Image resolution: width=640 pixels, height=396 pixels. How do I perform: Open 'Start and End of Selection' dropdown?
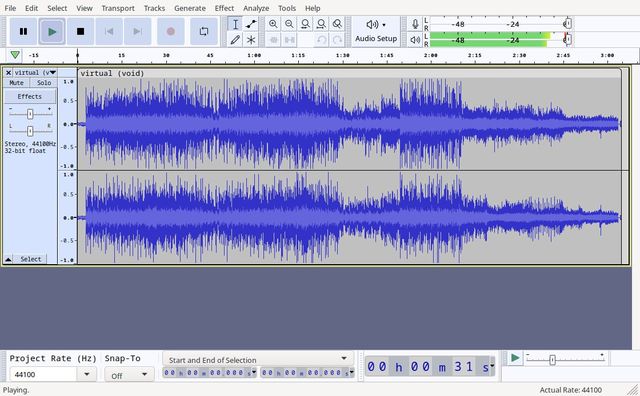(258, 359)
